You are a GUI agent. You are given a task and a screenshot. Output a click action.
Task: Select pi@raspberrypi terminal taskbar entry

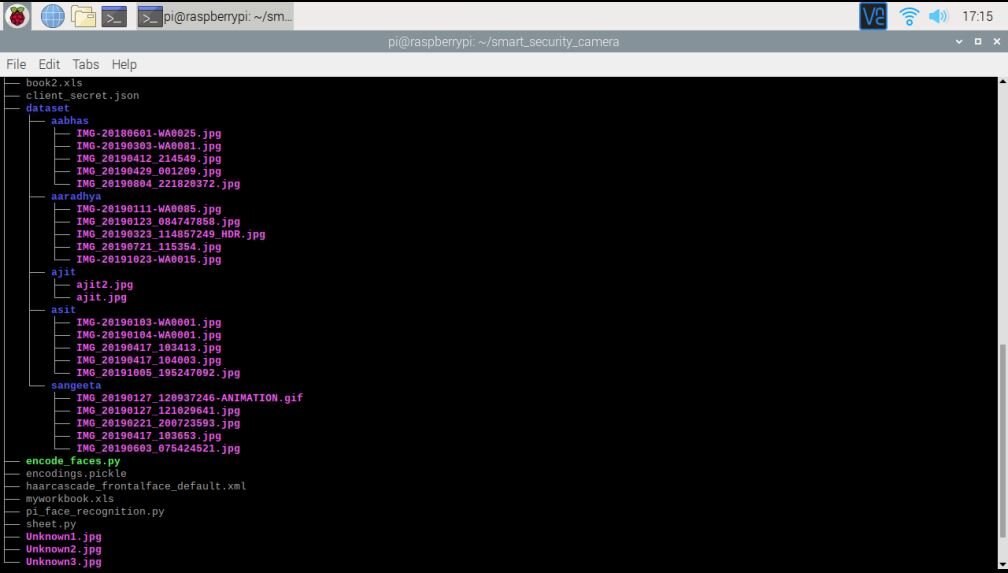click(215, 17)
